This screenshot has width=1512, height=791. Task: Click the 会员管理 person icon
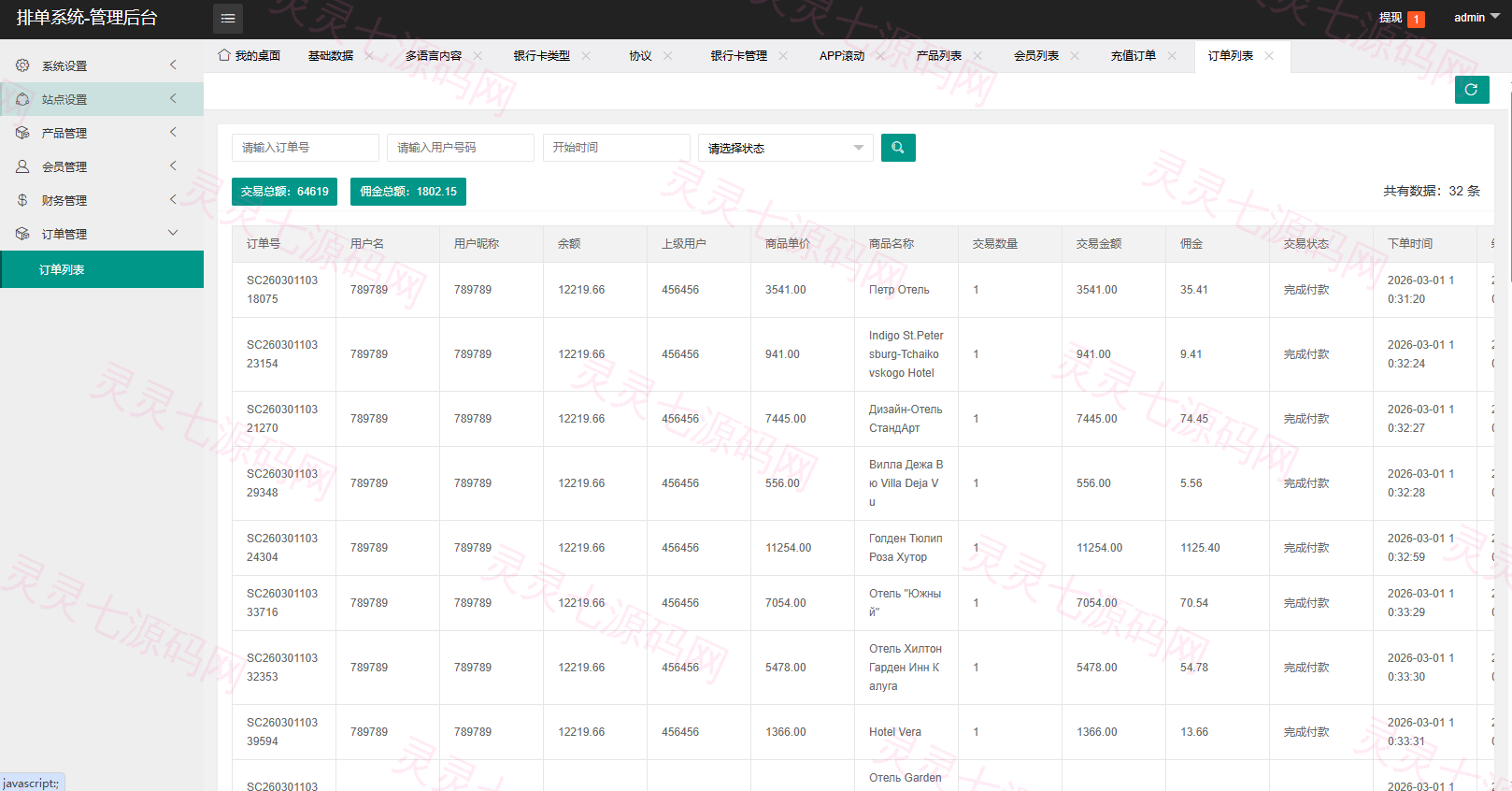pos(22,166)
